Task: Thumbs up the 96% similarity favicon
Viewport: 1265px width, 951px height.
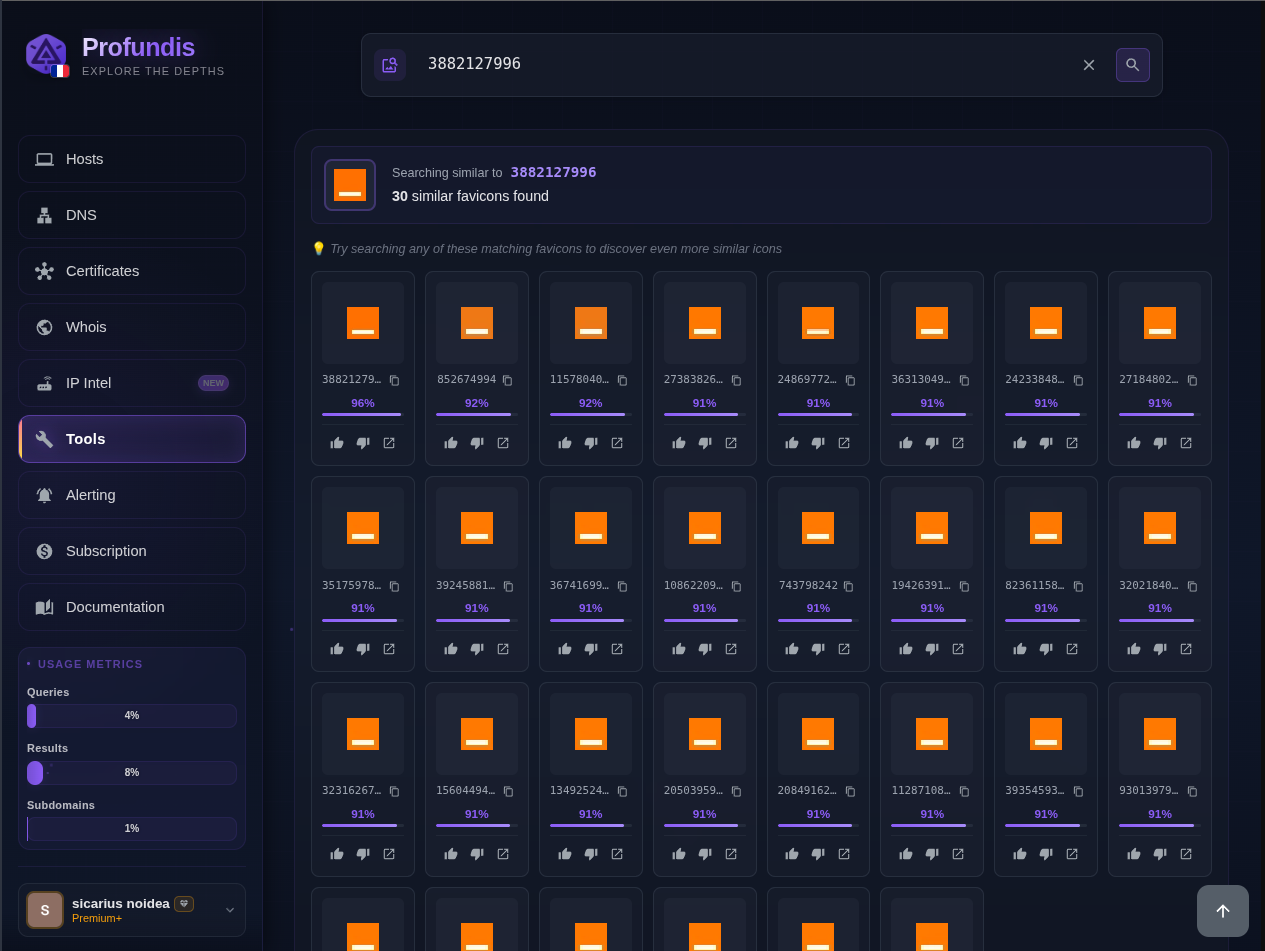Action: coord(337,443)
